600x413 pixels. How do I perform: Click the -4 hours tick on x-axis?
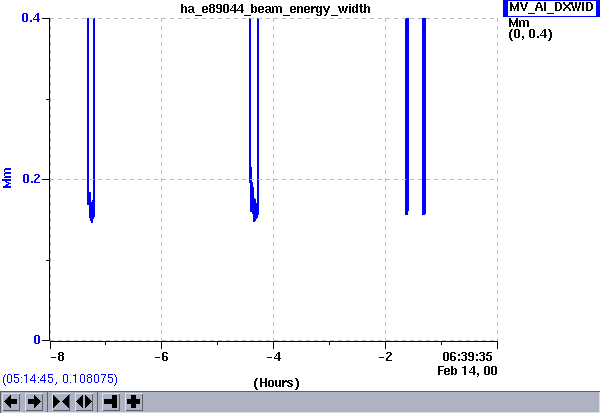point(273,356)
